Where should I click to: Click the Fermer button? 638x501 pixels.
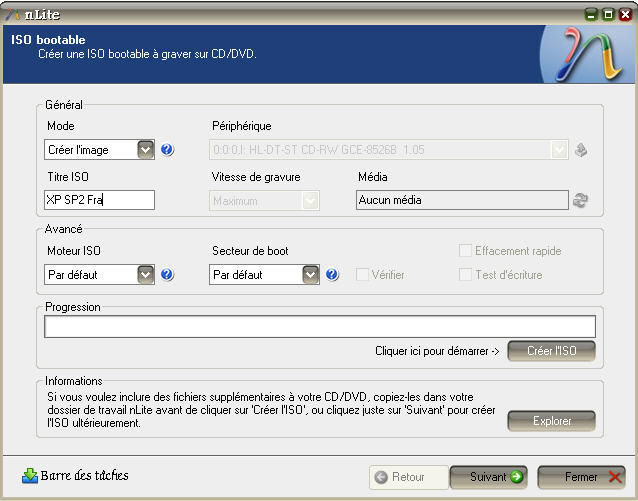(x=581, y=477)
